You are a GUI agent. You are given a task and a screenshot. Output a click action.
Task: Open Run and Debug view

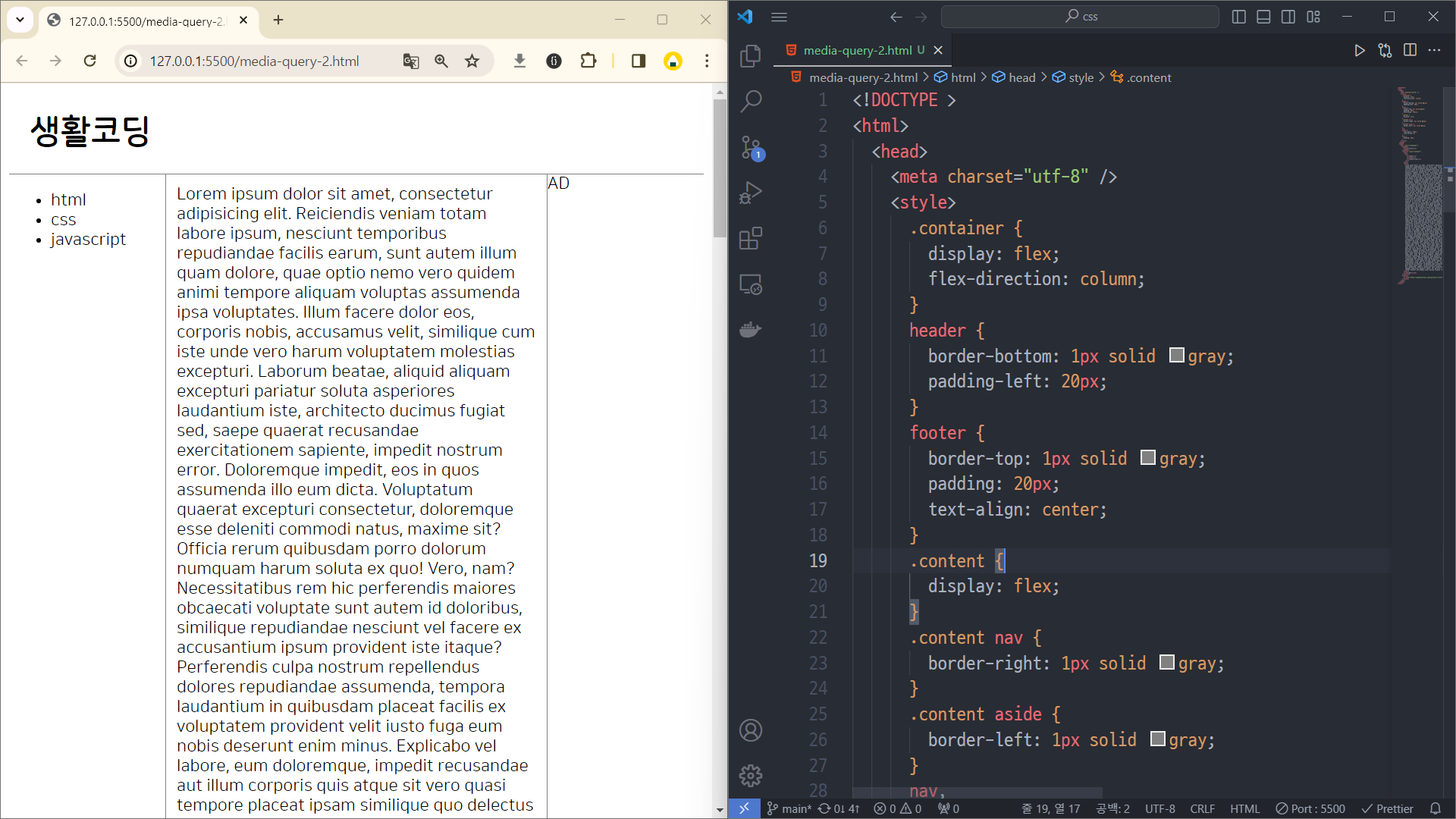point(750,193)
